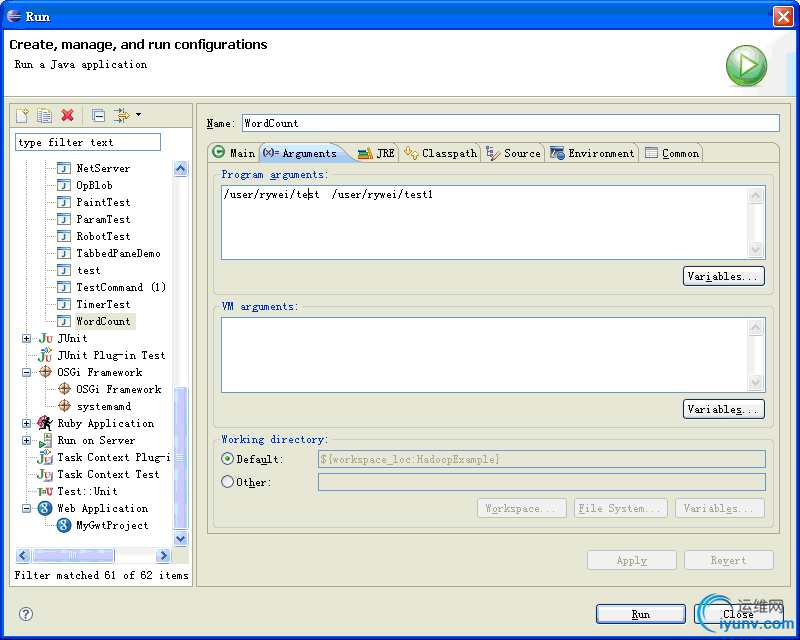
Task: Select the RobotTest configuration
Action: pyautogui.click(x=103, y=236)
